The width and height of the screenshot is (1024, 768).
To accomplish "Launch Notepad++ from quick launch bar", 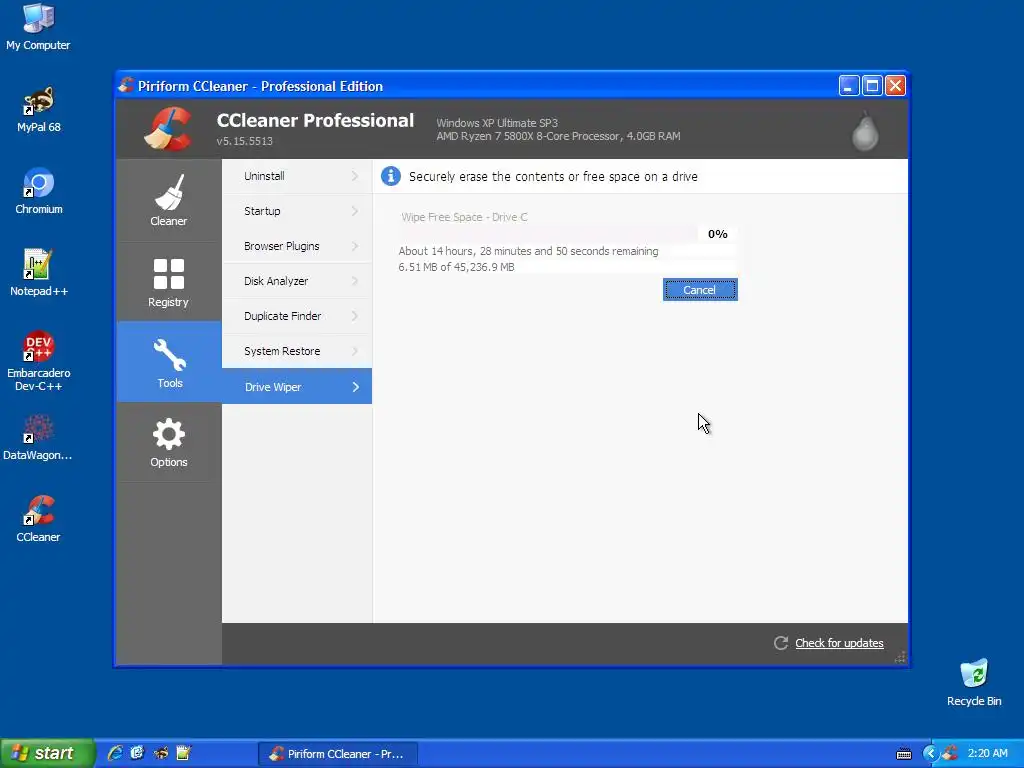I will click(184, 754).
